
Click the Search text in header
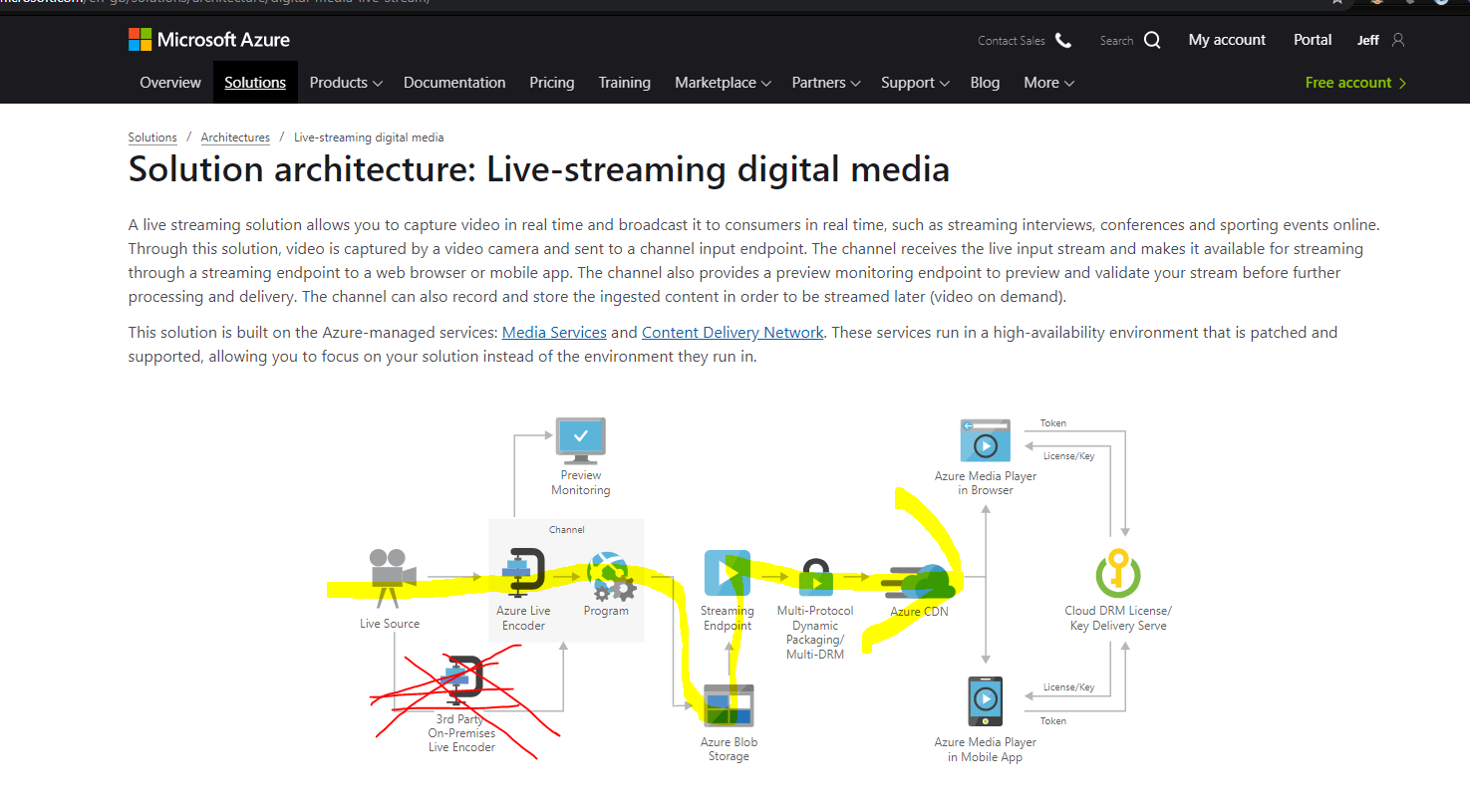1116,41
